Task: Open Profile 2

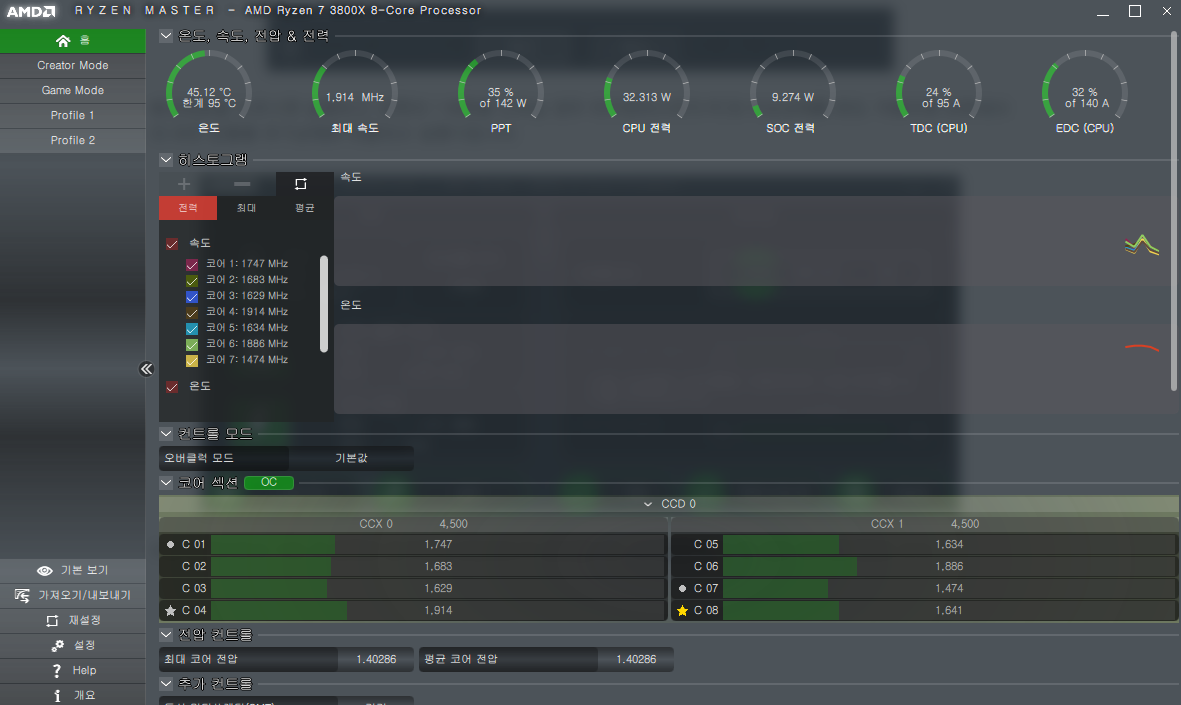Action: click(x=73, y=140)
